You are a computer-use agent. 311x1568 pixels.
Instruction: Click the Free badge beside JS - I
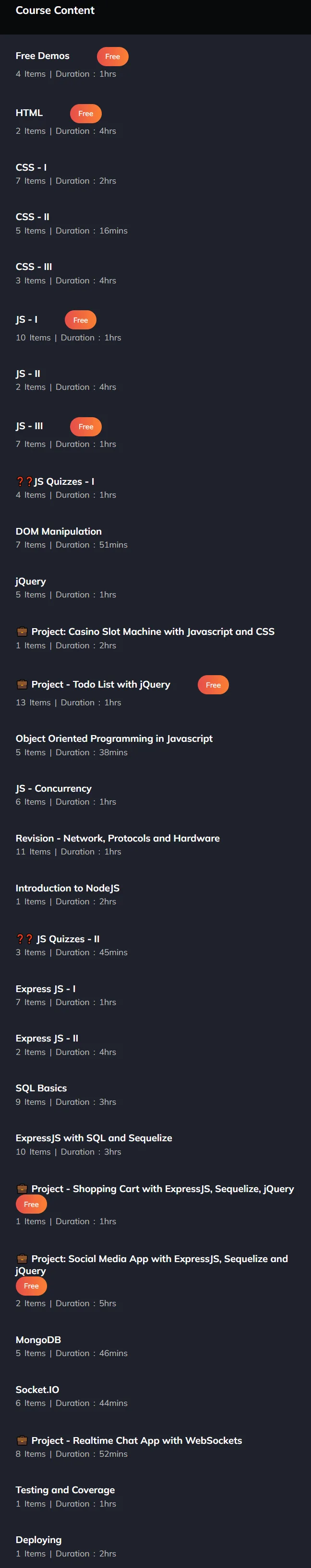[81, 320]
